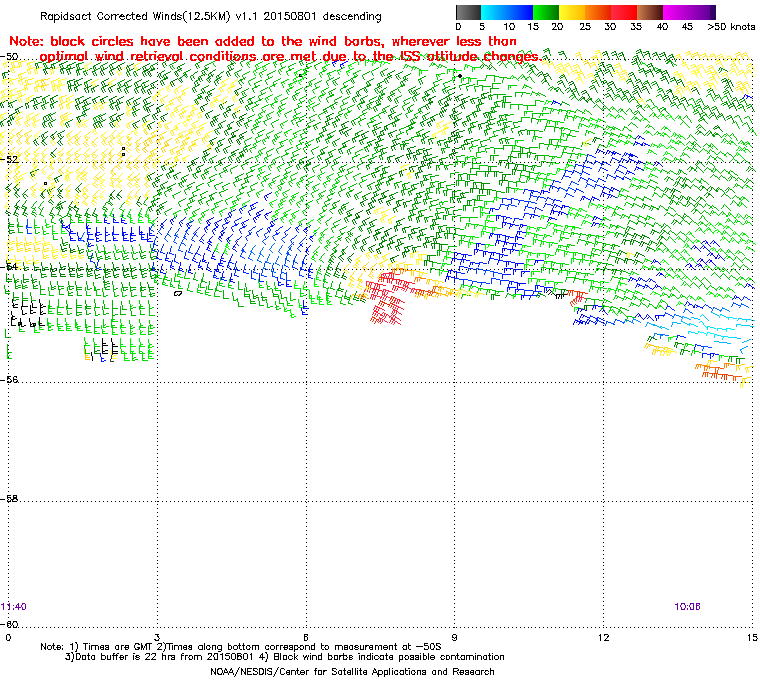760x688 pixels.
Task: Click the cyan 5-10 knots legend segment
Action: click(494, 12)
